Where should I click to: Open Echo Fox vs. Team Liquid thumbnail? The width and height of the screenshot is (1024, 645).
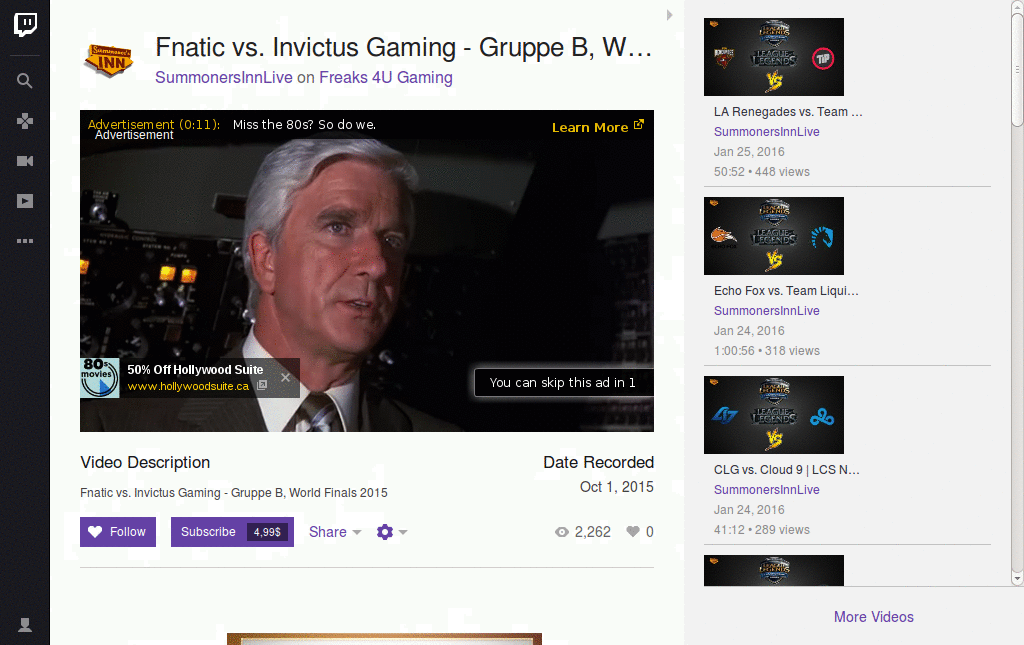[x=774, y=236]
